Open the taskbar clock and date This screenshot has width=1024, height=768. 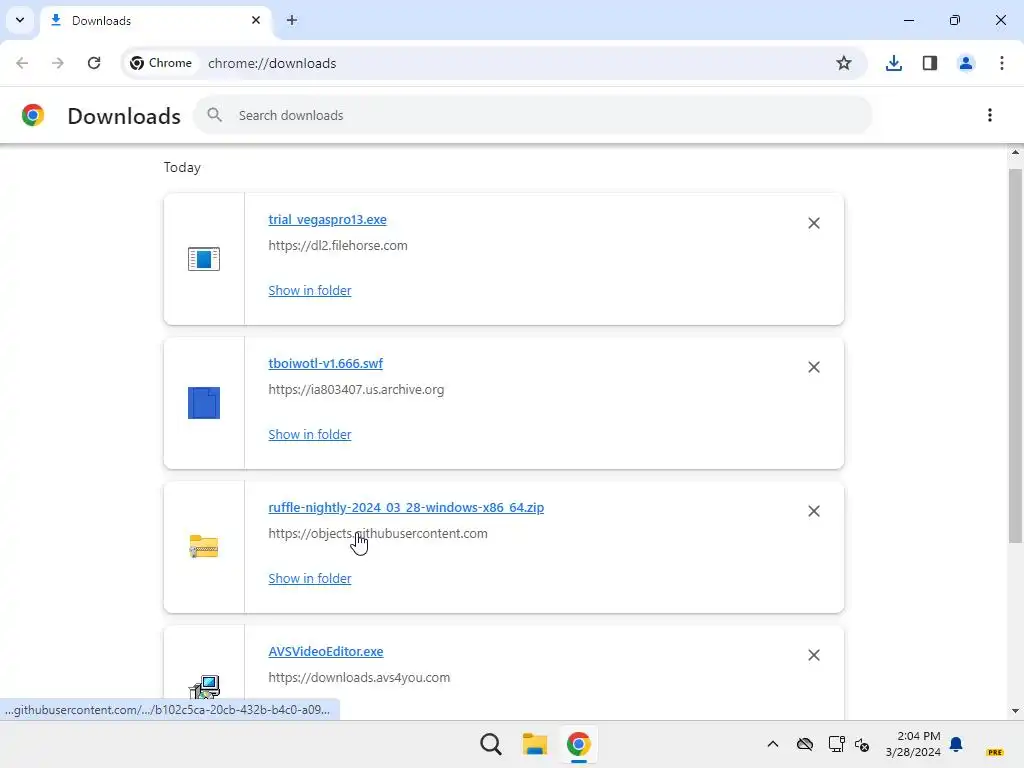(912, 744)
